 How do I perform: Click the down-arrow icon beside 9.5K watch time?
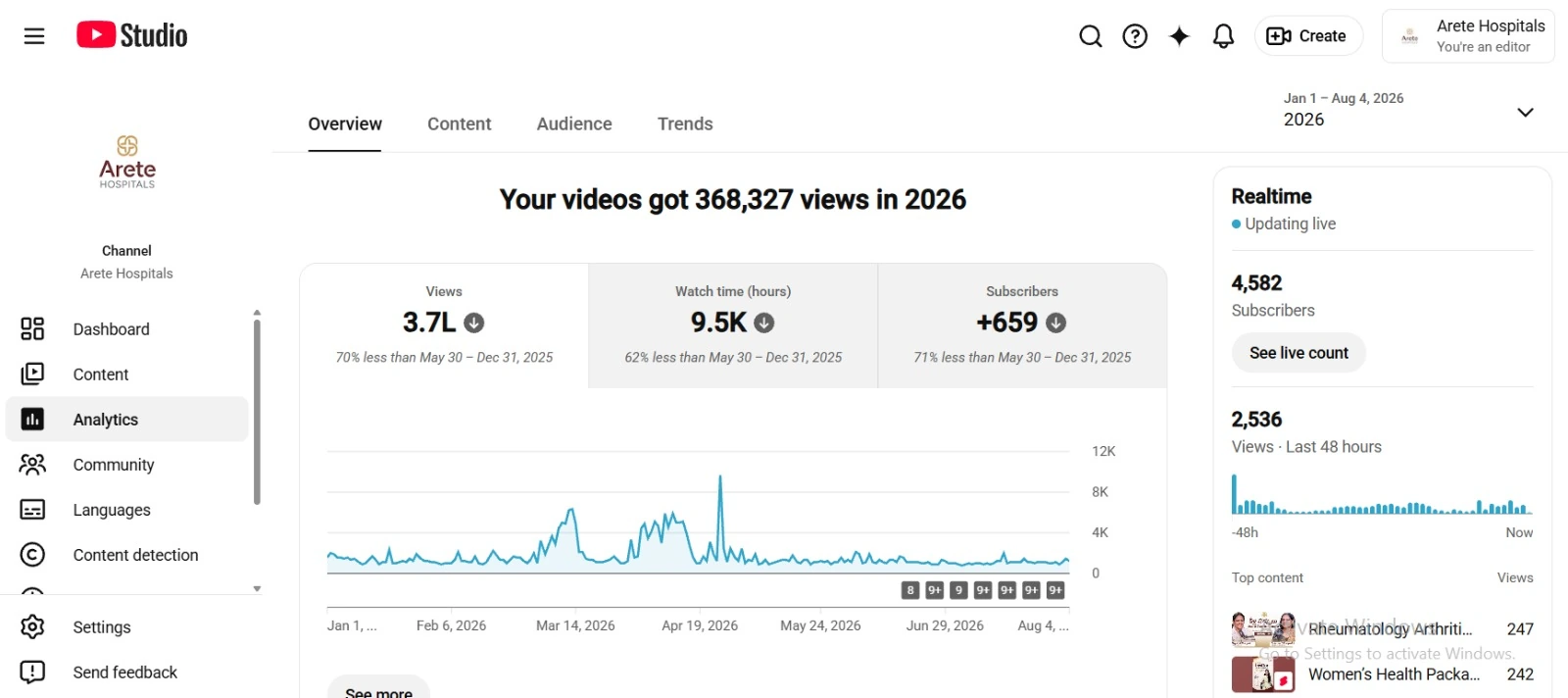pos(764,323)
